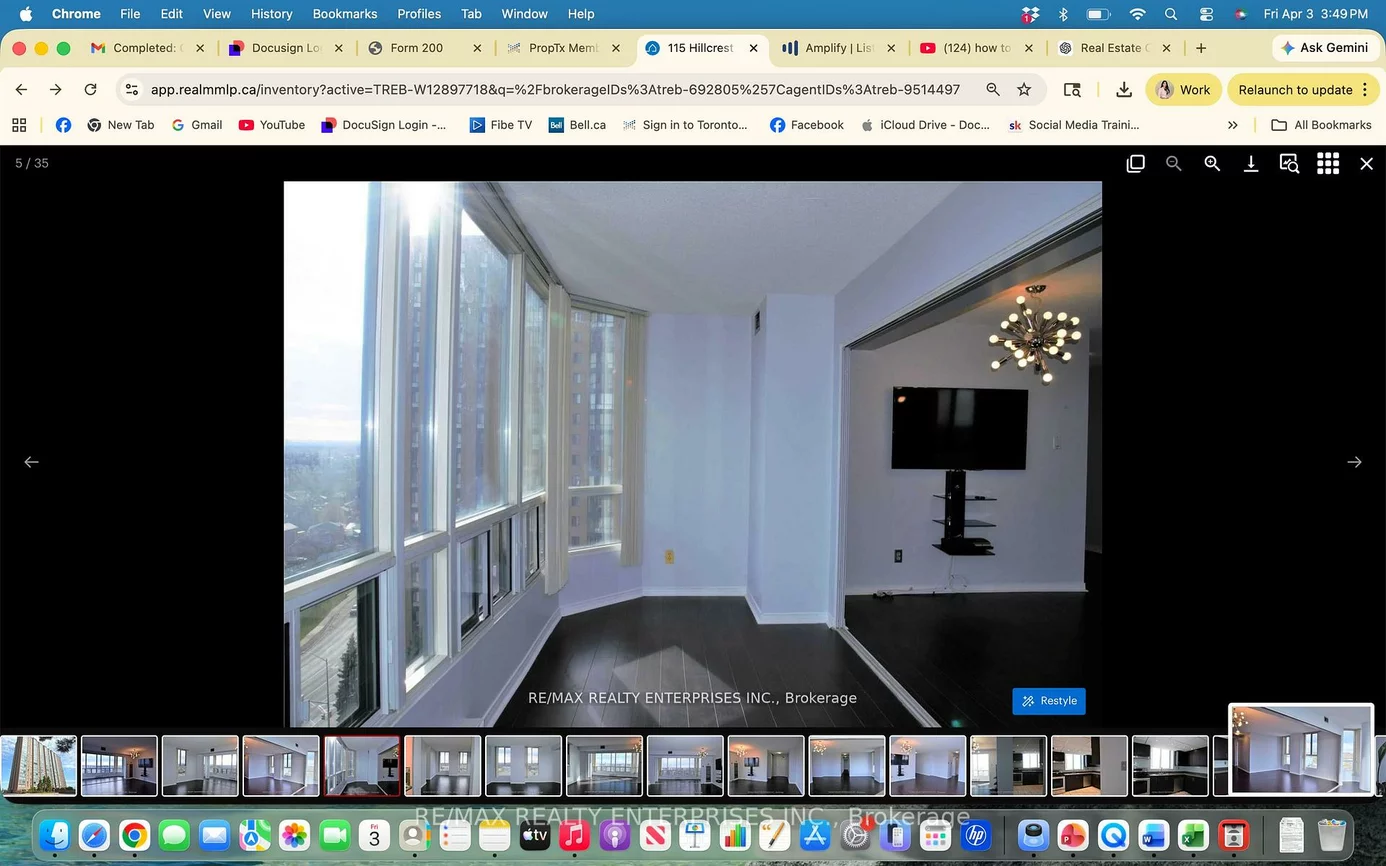Open the copy/duplicate view icon in viewer toolbar
This screenshot has height=866, width=1386.
point(1135,163)
